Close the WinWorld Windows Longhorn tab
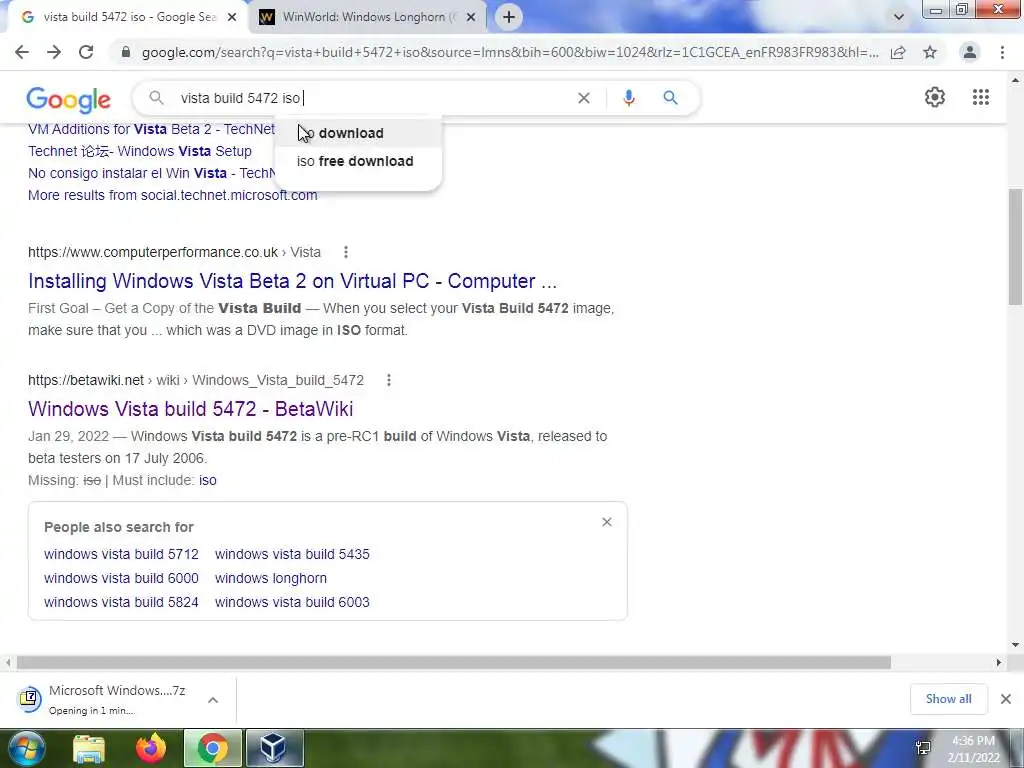 click(x=471, y=18)
